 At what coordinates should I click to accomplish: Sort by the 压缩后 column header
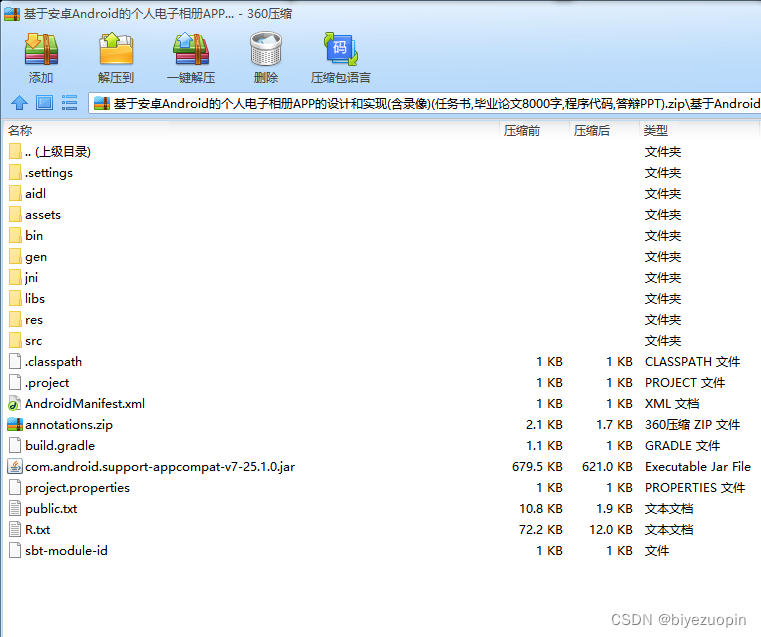(x=592, y=131)
